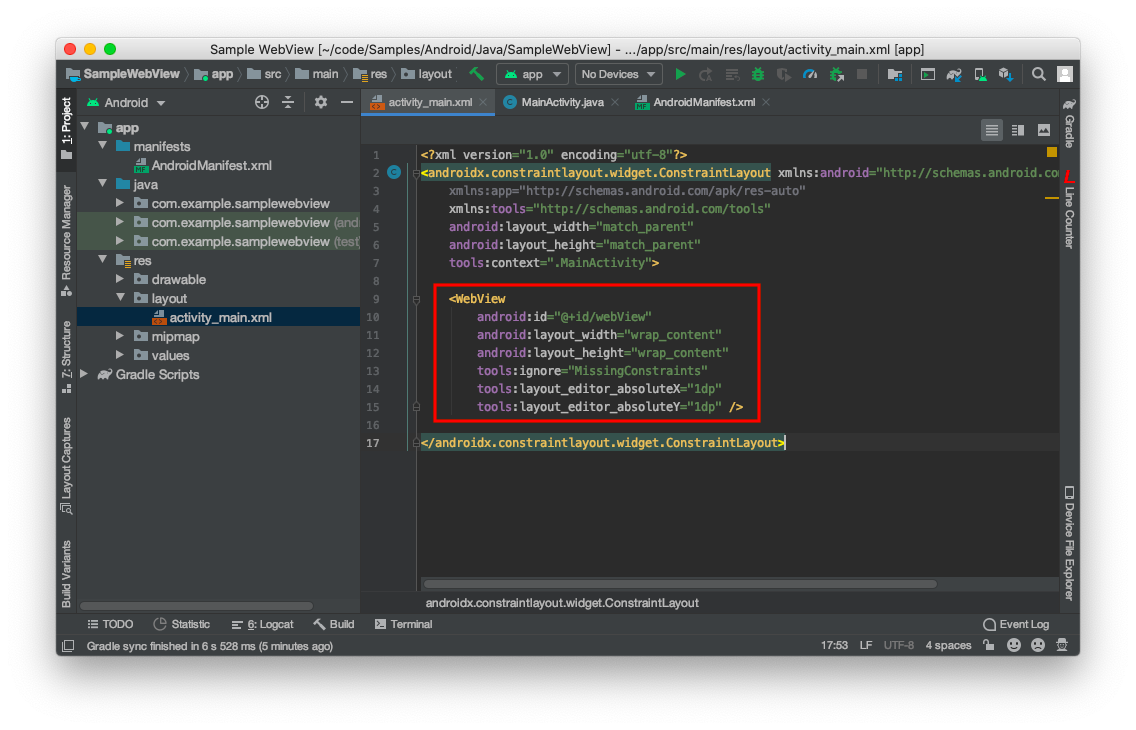Toggle the Z: Structure tool window
Image resolution: width=1136 pixels, height=730 pixels.
67,357
